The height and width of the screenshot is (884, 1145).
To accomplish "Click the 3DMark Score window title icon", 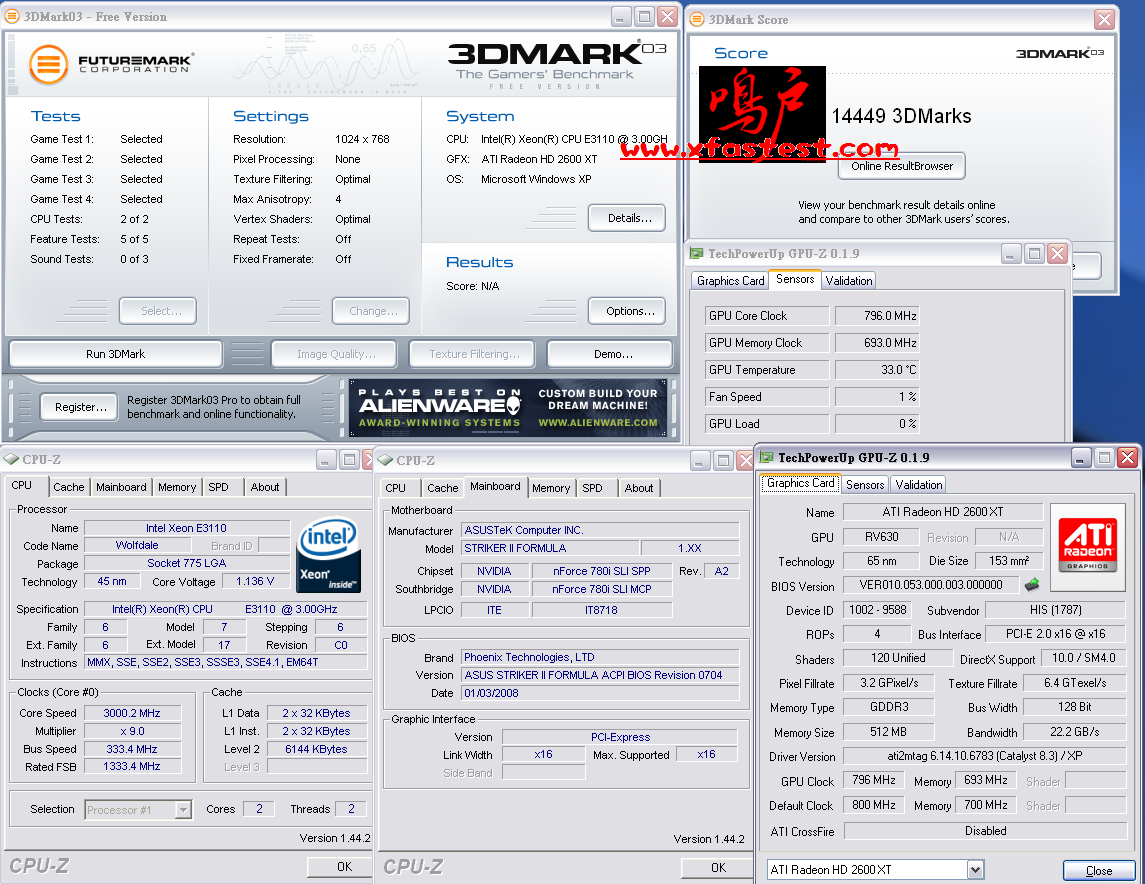I will coord(697,19).
